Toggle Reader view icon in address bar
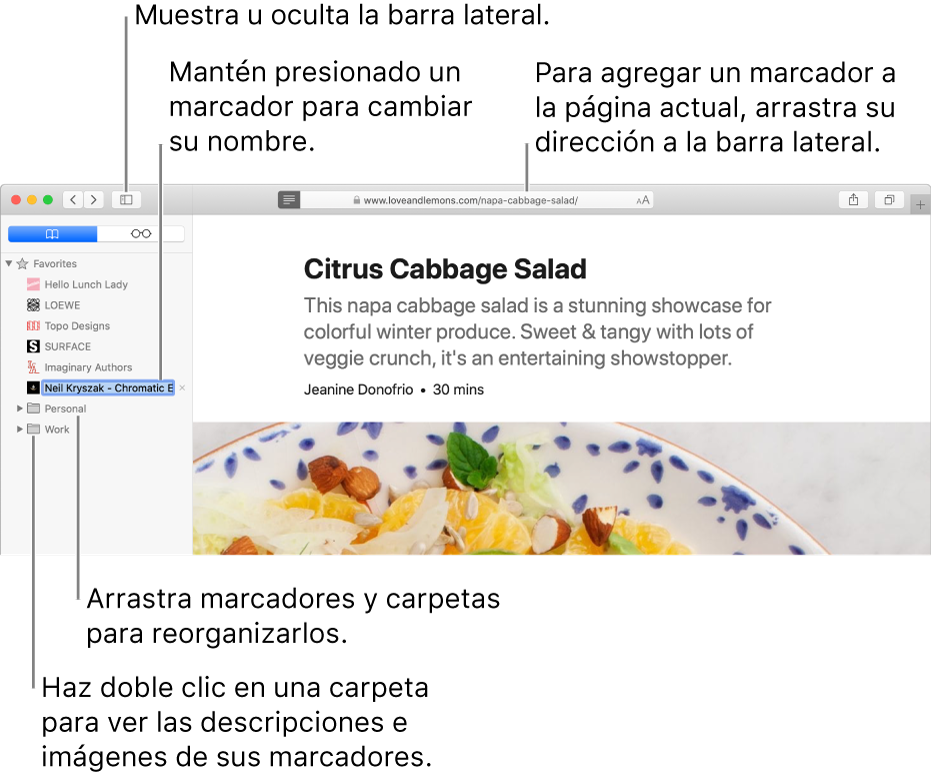This screenshot has width=931, height=777. coord(289,200)
